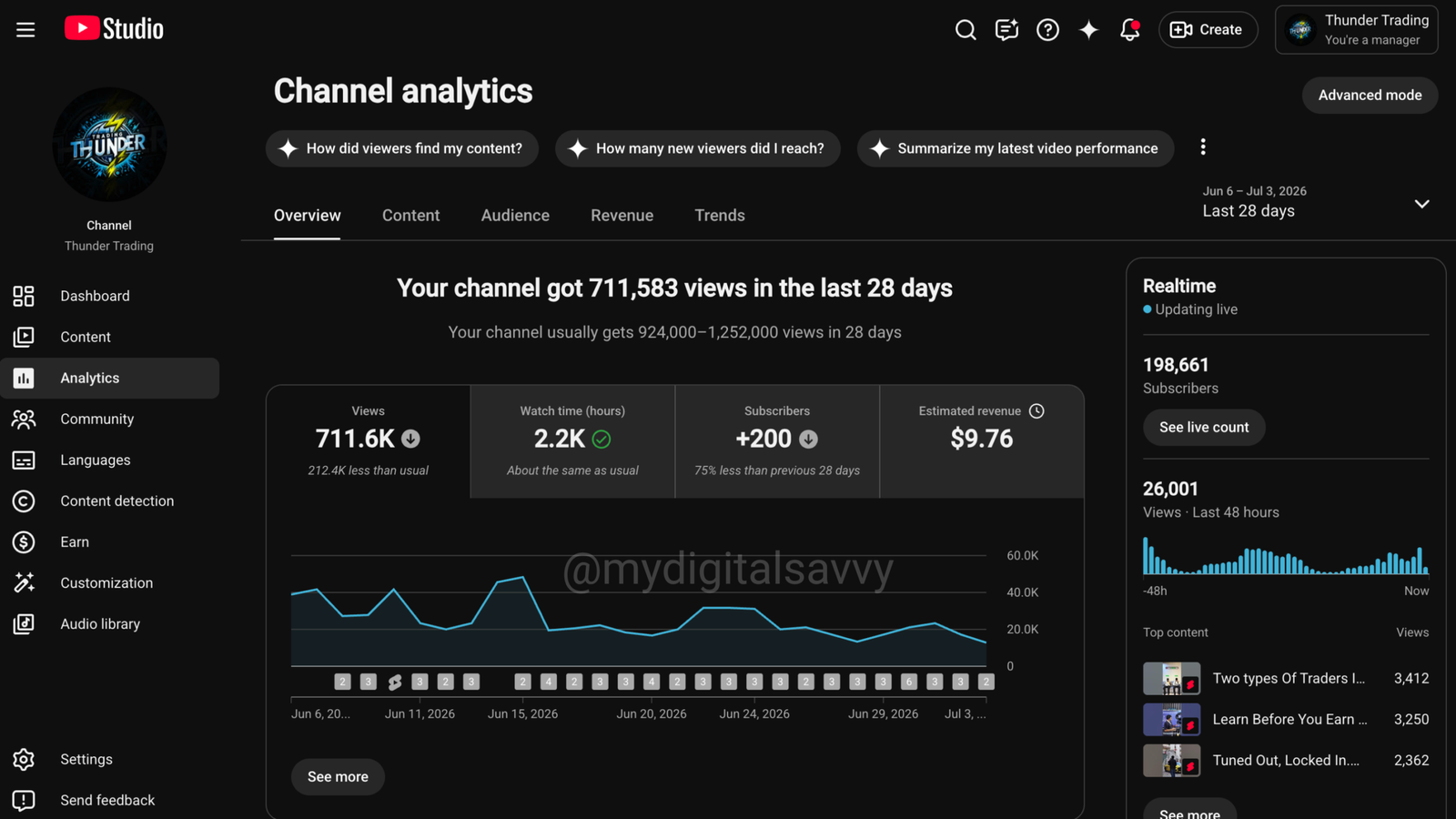
Task: Open thumbnail of 'Learn Before You Earn'
Action: point(1171,719)
